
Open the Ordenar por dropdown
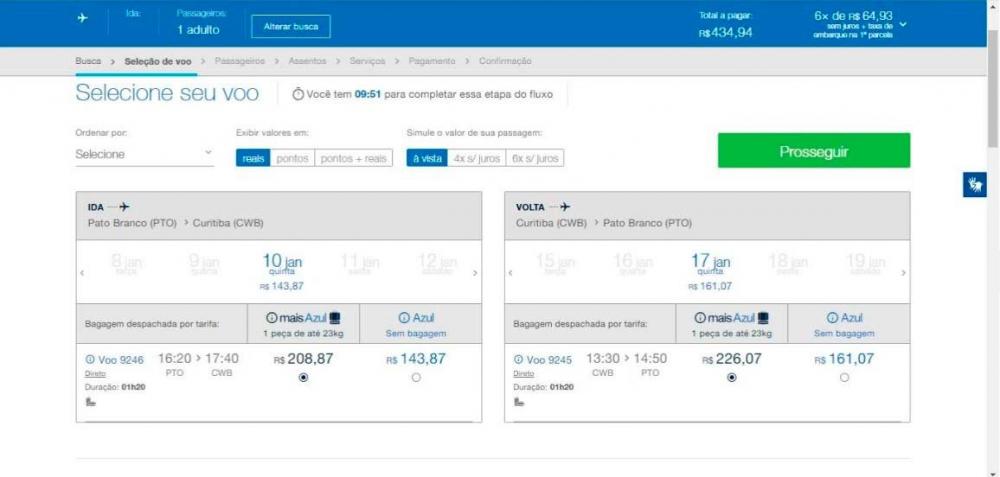(x=144, y=154)
